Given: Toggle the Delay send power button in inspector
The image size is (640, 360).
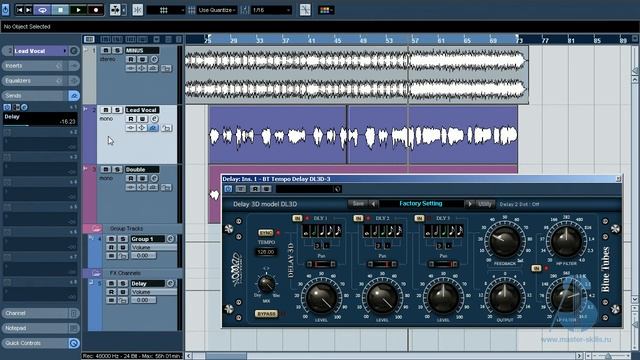Looking at the screenshot, I should pyautogui.click(x=7, y=107).
